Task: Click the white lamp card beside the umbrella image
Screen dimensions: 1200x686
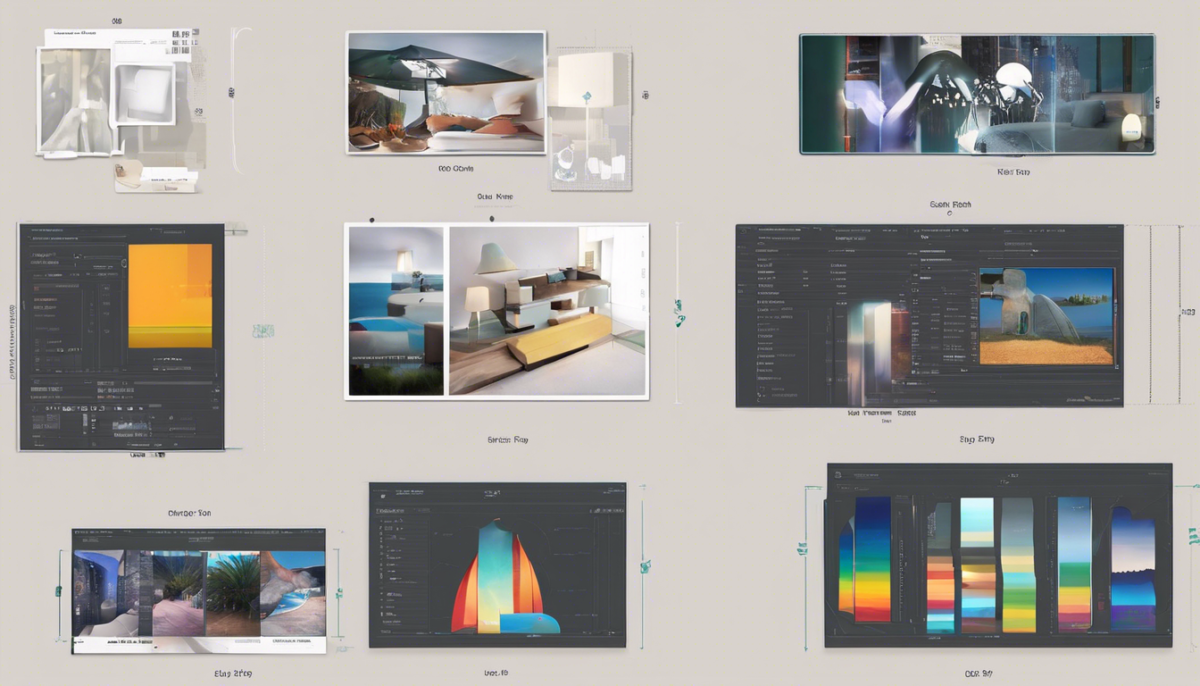Action: (x=591, y=120)
